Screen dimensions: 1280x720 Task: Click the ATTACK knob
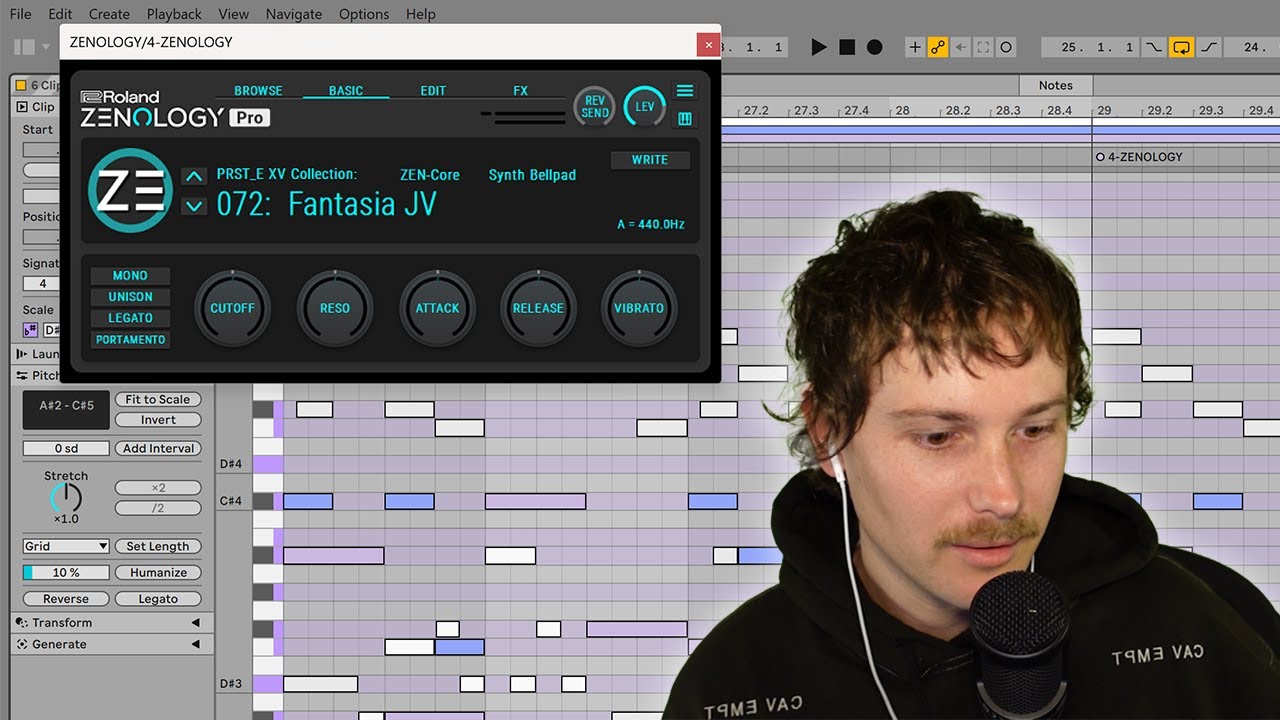pos(437,308)
